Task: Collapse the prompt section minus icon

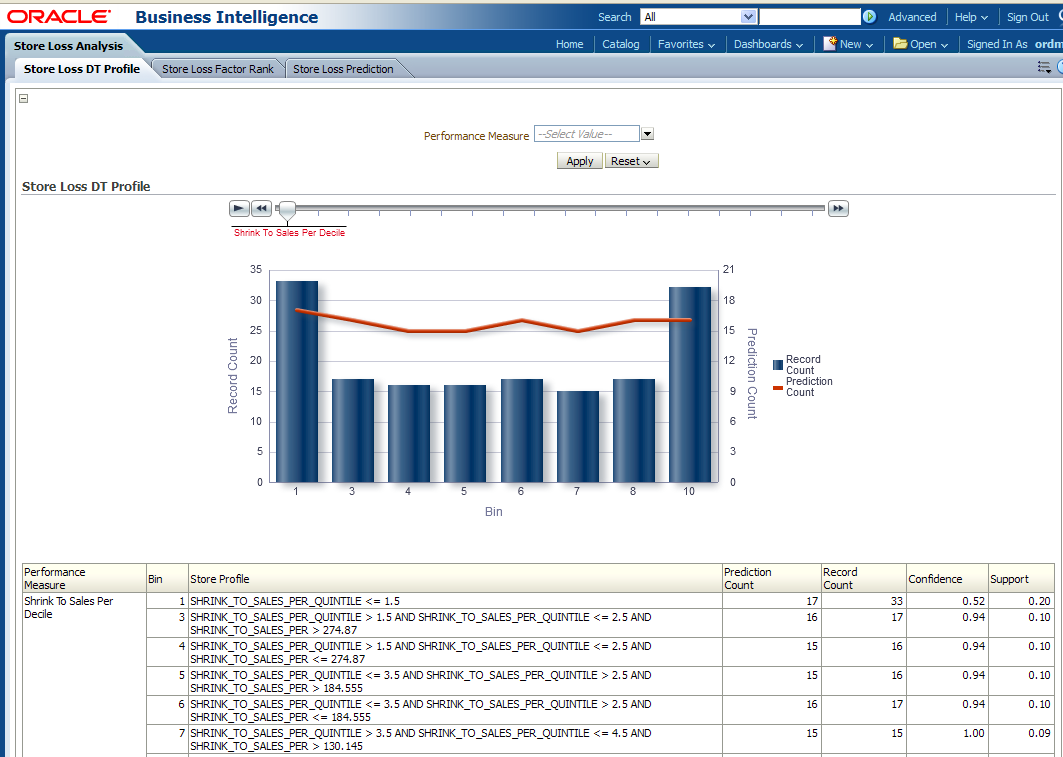Action: 24,98
